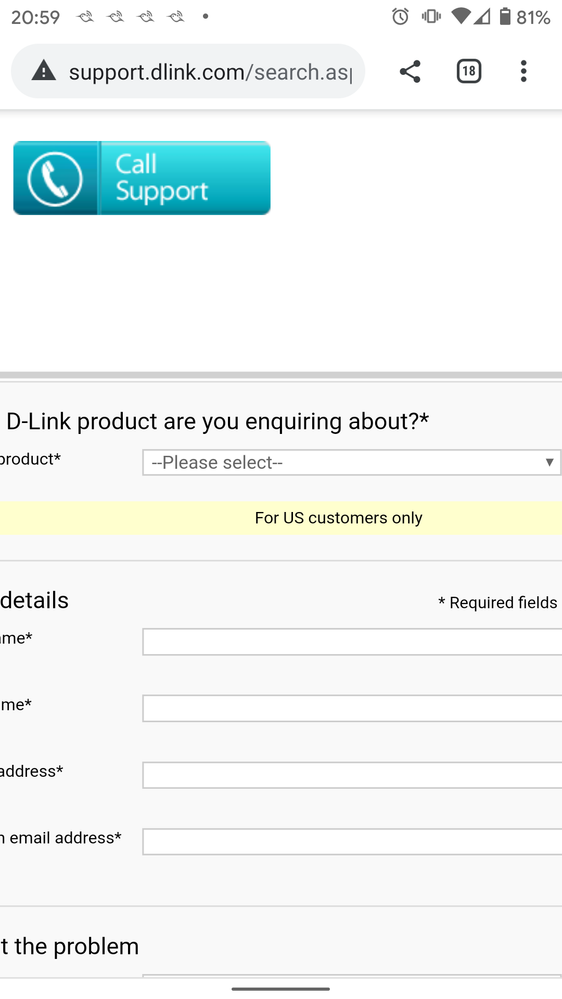Click the email address input field
The height and width of the screenshot is (999, 562).
click(x=352, y=775)
